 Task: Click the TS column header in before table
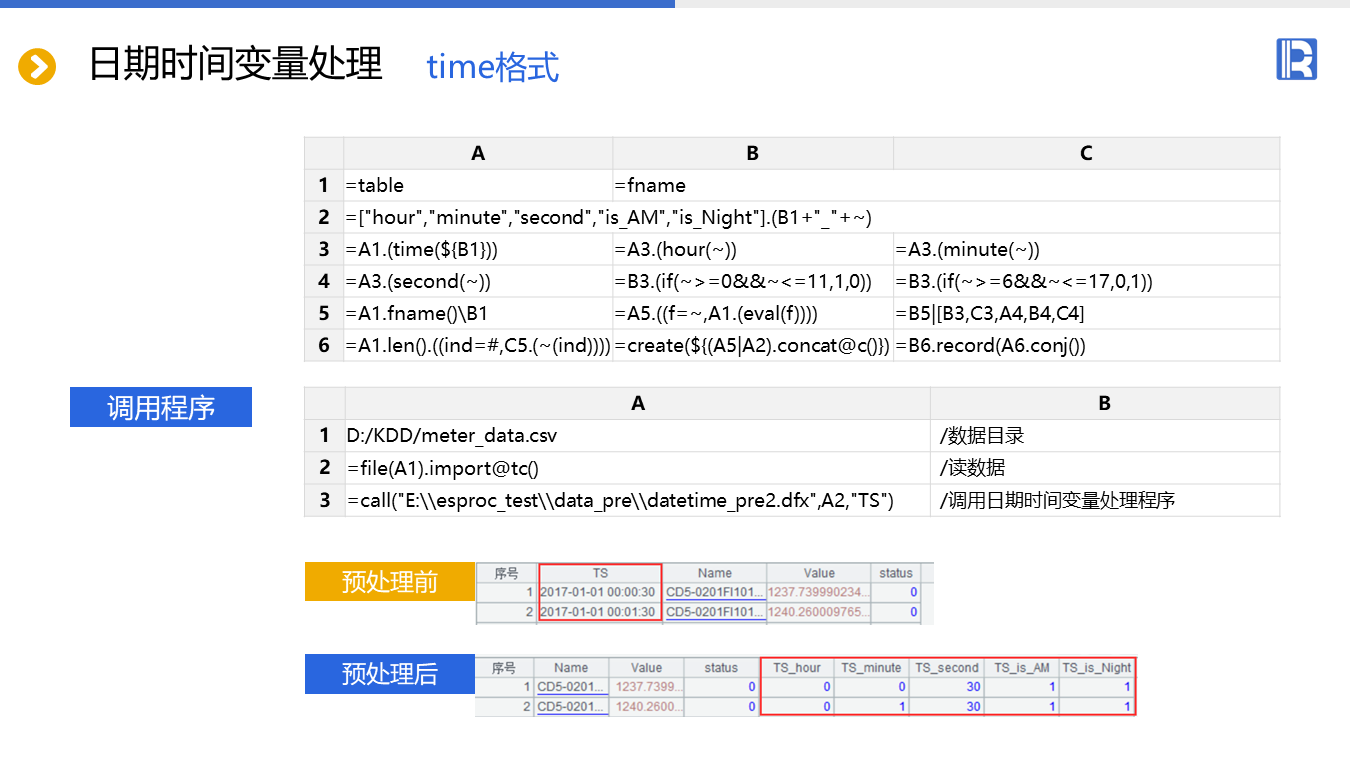[600, 573]
